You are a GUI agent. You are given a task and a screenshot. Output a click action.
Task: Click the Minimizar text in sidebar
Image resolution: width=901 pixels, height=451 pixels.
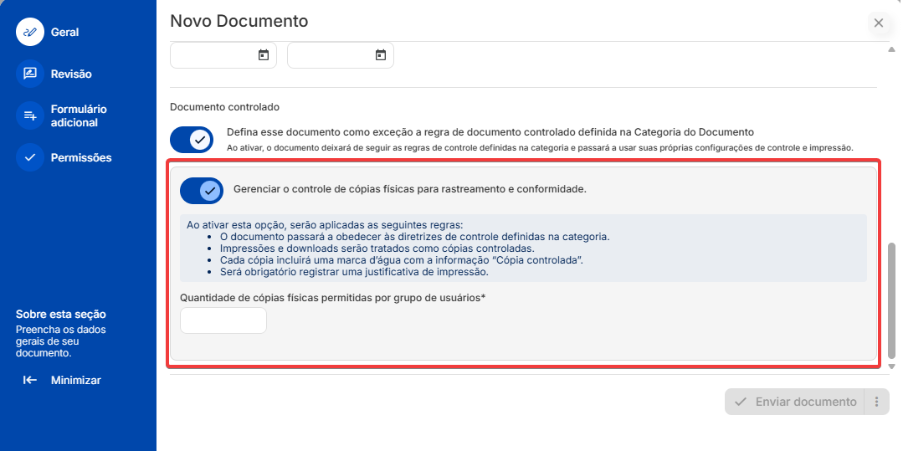pyautogui.click(x=76, y=380)
